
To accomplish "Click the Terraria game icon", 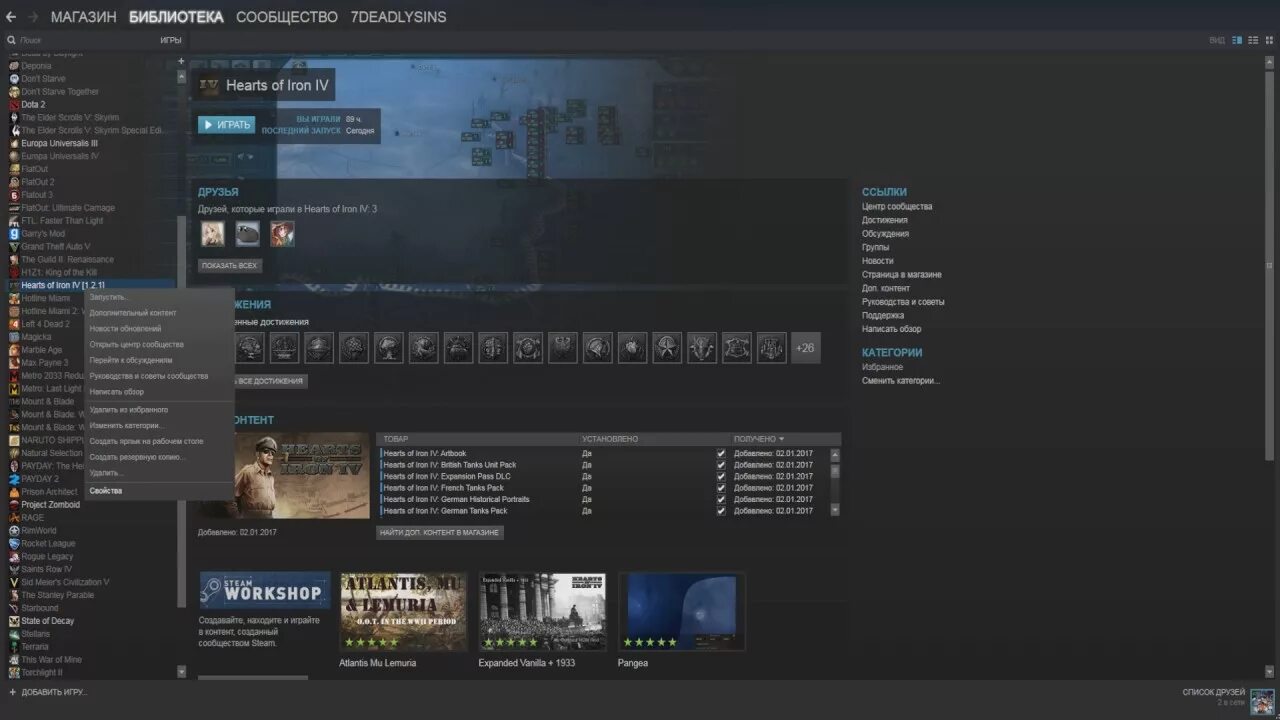I will (14, 647).
